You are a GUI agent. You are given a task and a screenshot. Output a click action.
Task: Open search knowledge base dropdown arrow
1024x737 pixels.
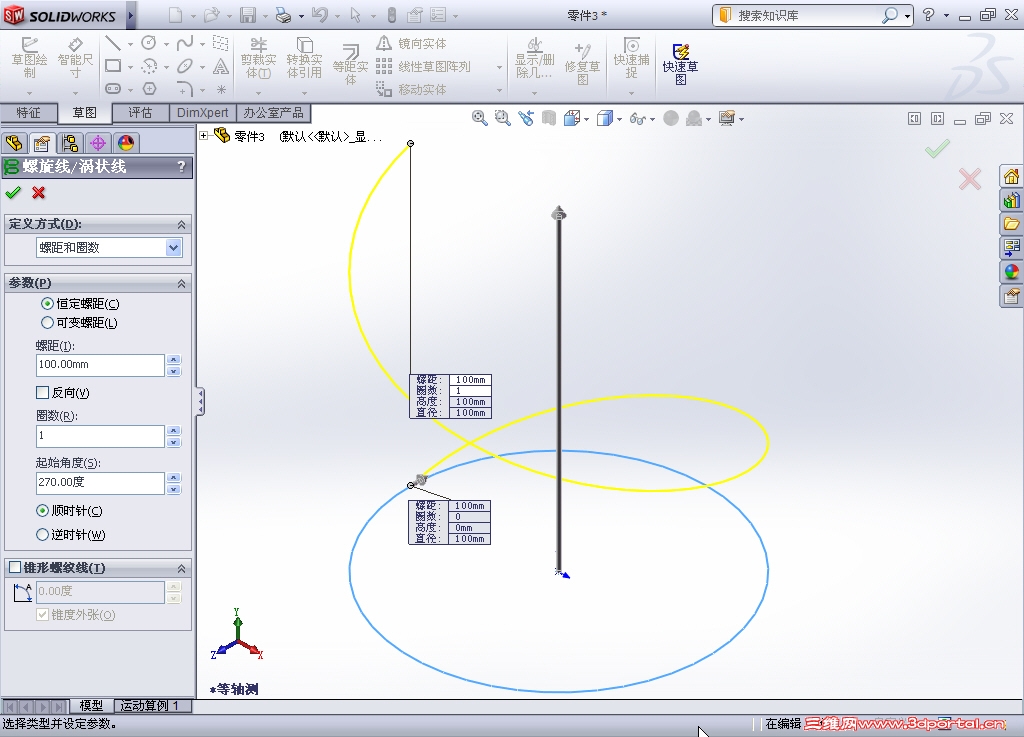click(x=908, y=16)
